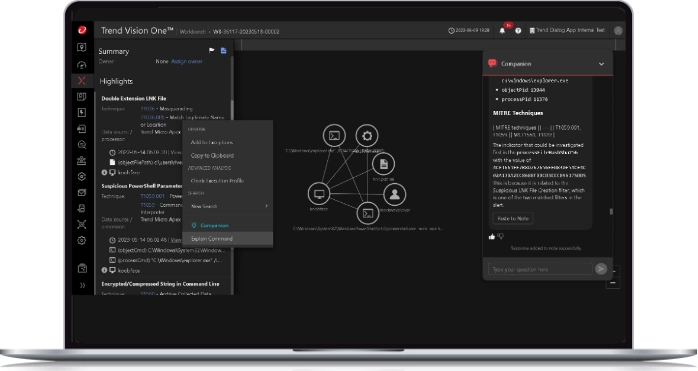Click the user avatar in top bar
Image resolution: width=698 pixels, height=371 pixels.
pyautogui.click(x=618, y=30)
